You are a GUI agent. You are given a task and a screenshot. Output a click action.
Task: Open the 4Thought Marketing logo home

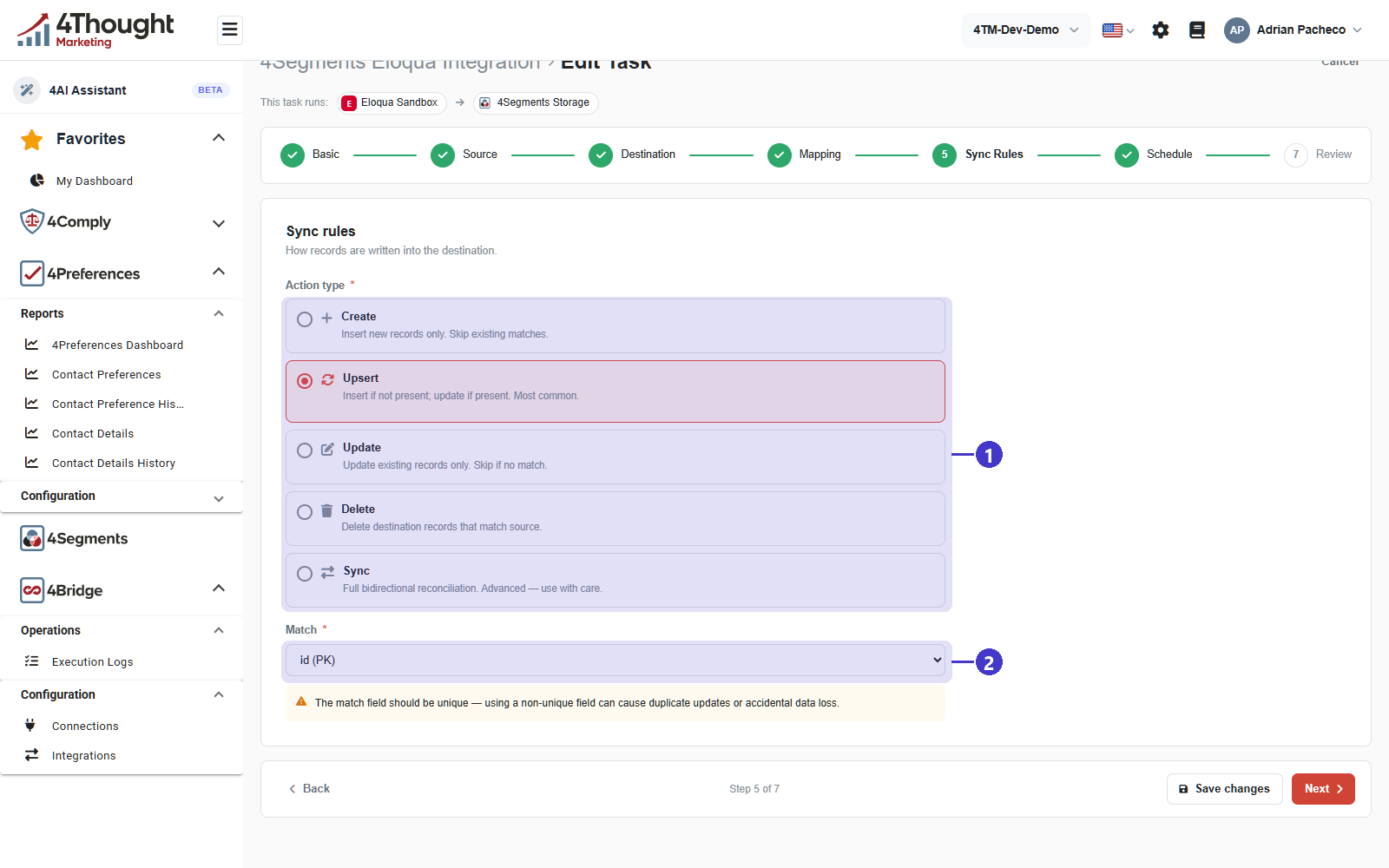[95, 30]
